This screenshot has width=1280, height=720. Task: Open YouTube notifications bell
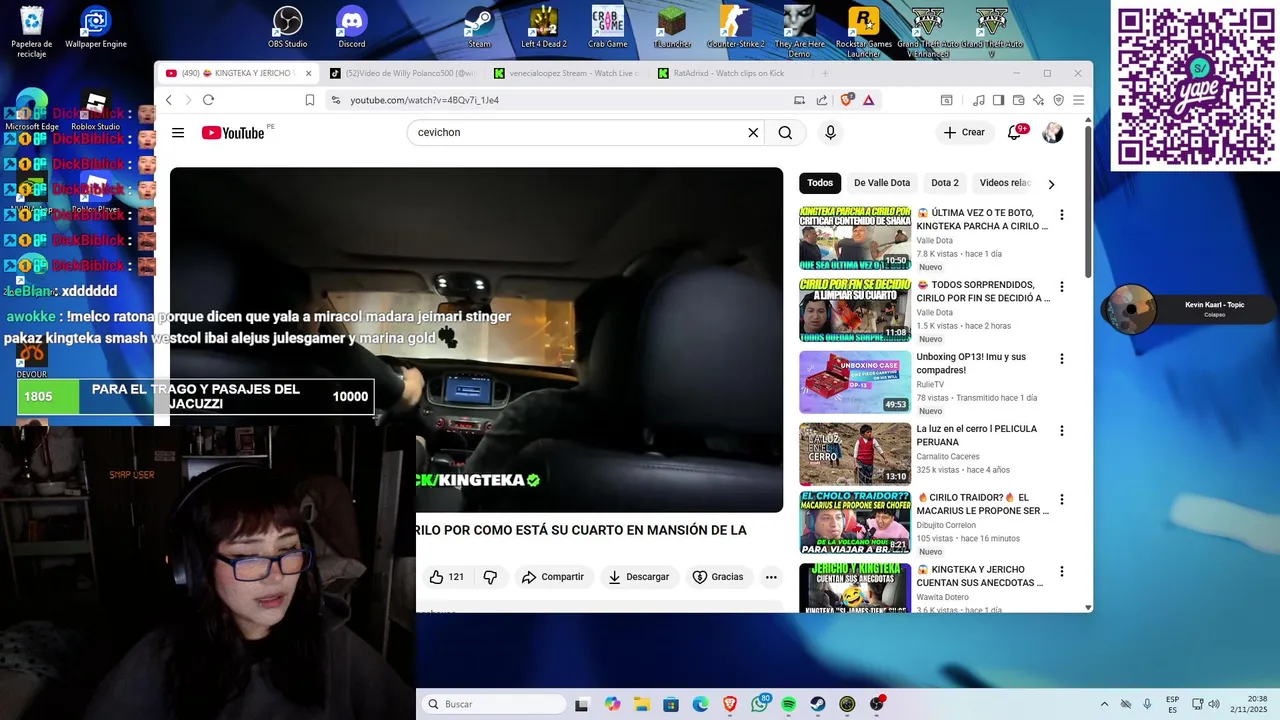pyautogui.click(x=1015, y=132)
